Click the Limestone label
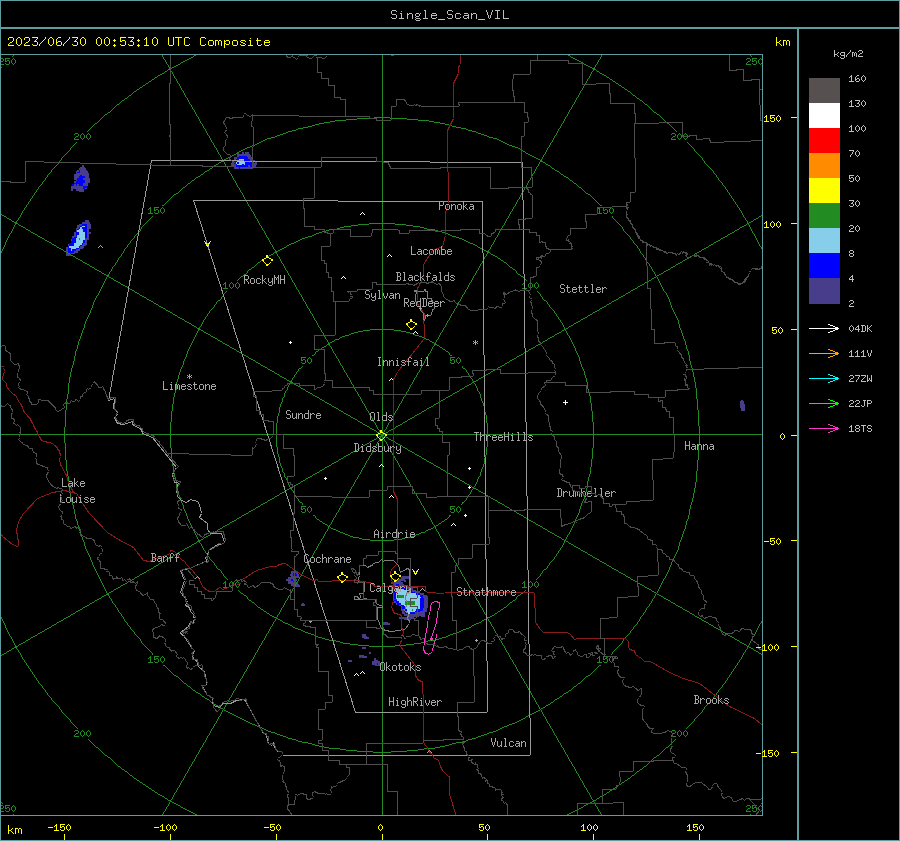The width and height of the screenshot is (900, 841). [x=189, y=386]
